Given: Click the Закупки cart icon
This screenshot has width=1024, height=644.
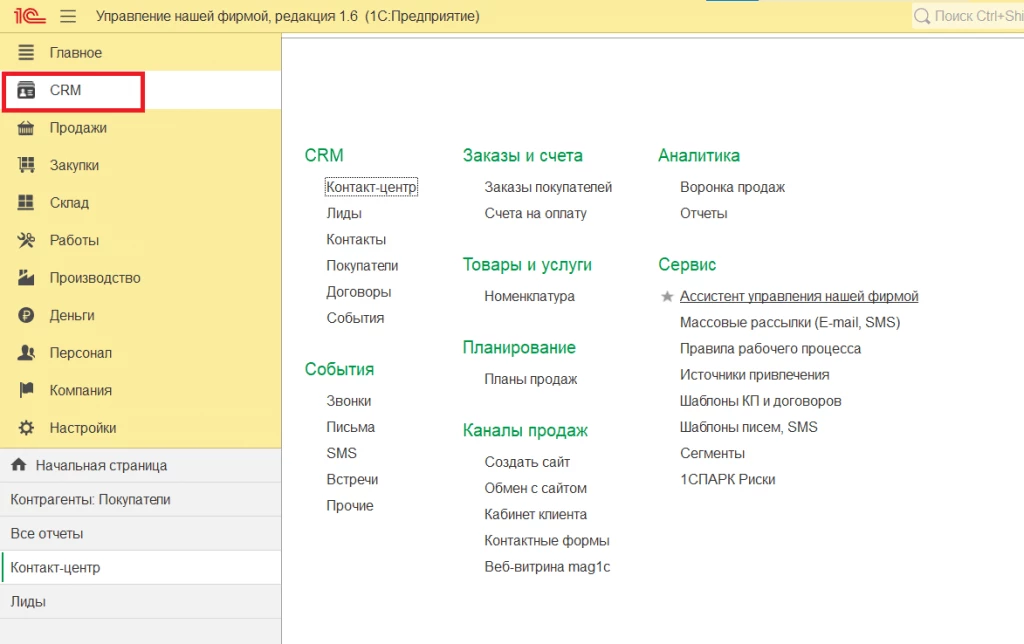Looking at the screenshot, I should [x=26, y=165].
